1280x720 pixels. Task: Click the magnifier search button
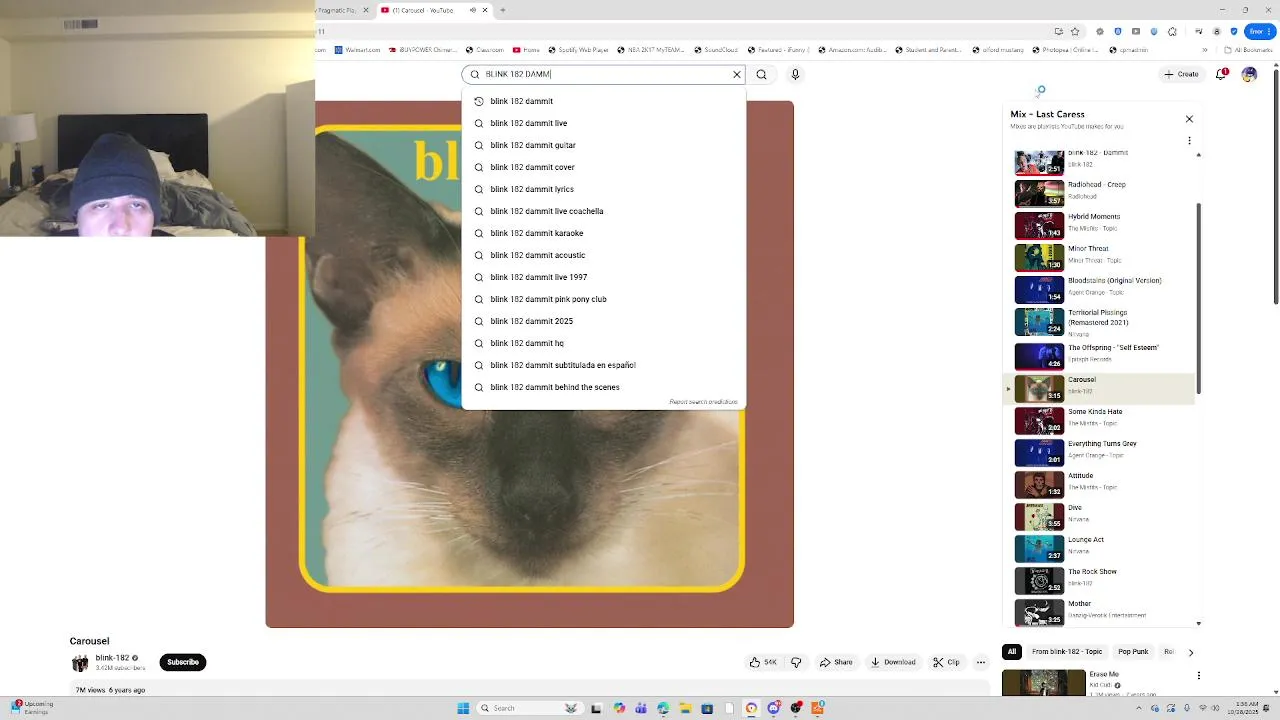(x=761, y=74)
